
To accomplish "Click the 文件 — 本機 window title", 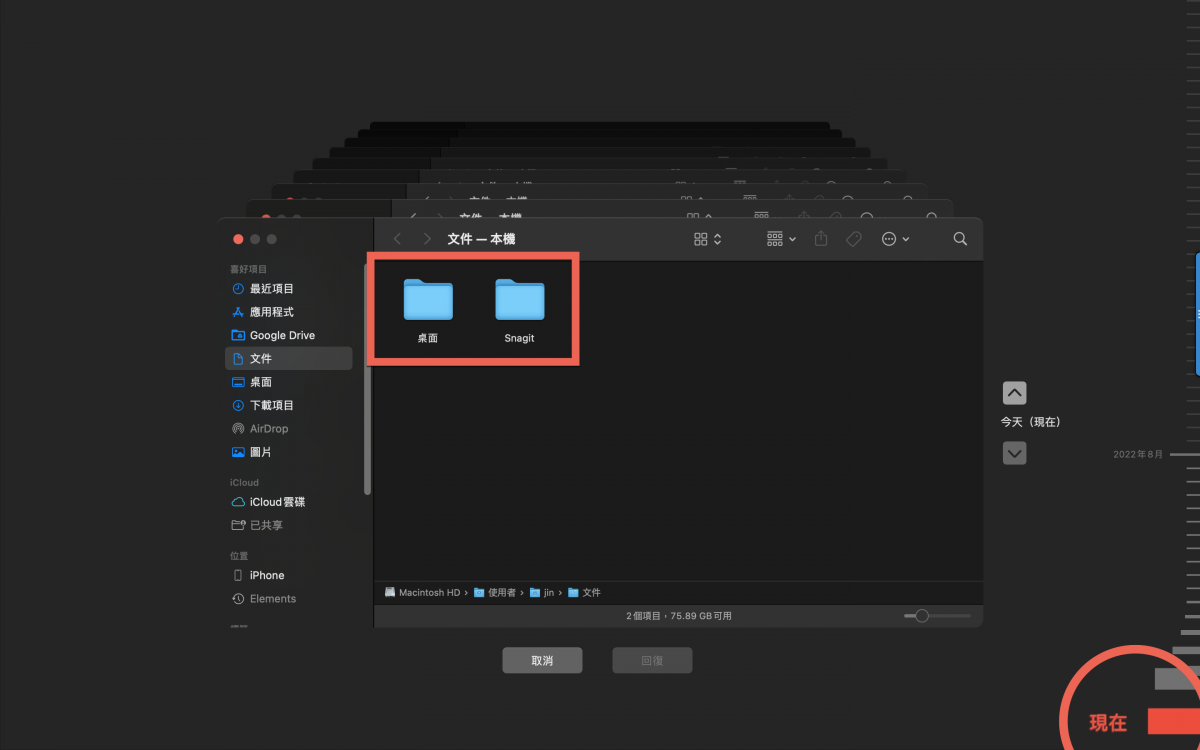I will coord(481,239).
